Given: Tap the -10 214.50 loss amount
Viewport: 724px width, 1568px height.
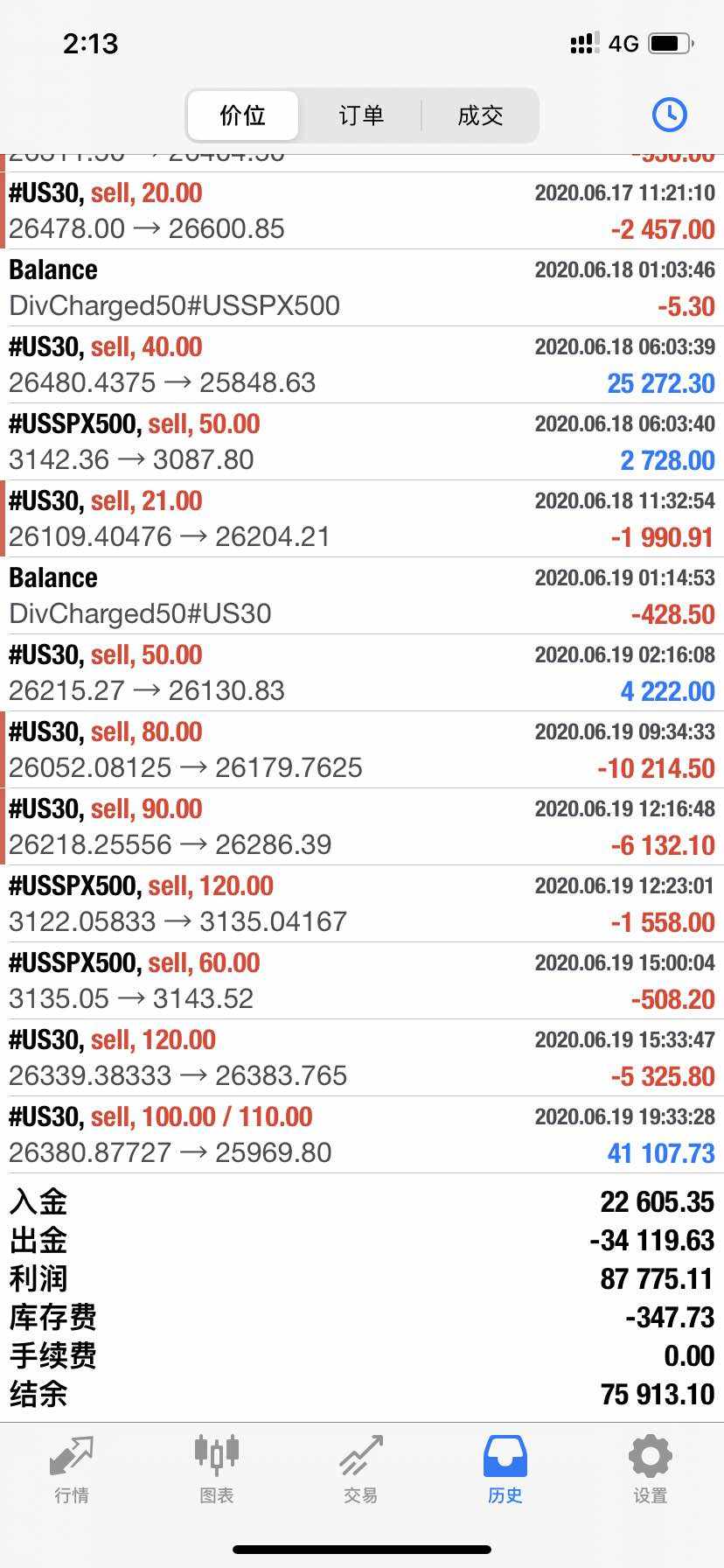Looking at the screenshot, I should click(656, 768).
